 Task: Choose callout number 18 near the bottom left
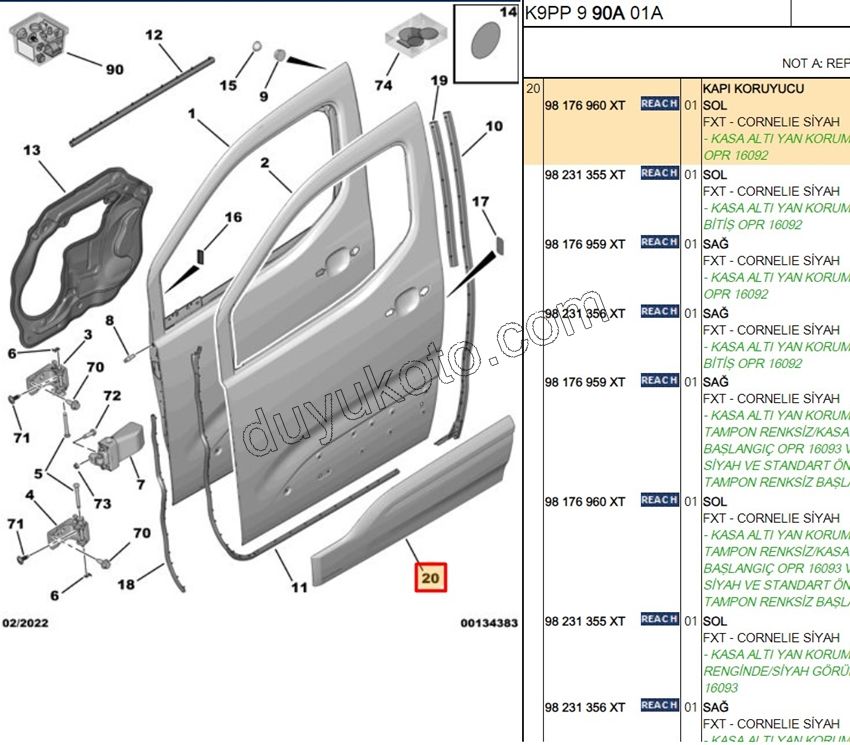pyautogui.click(x=126, y=584)
